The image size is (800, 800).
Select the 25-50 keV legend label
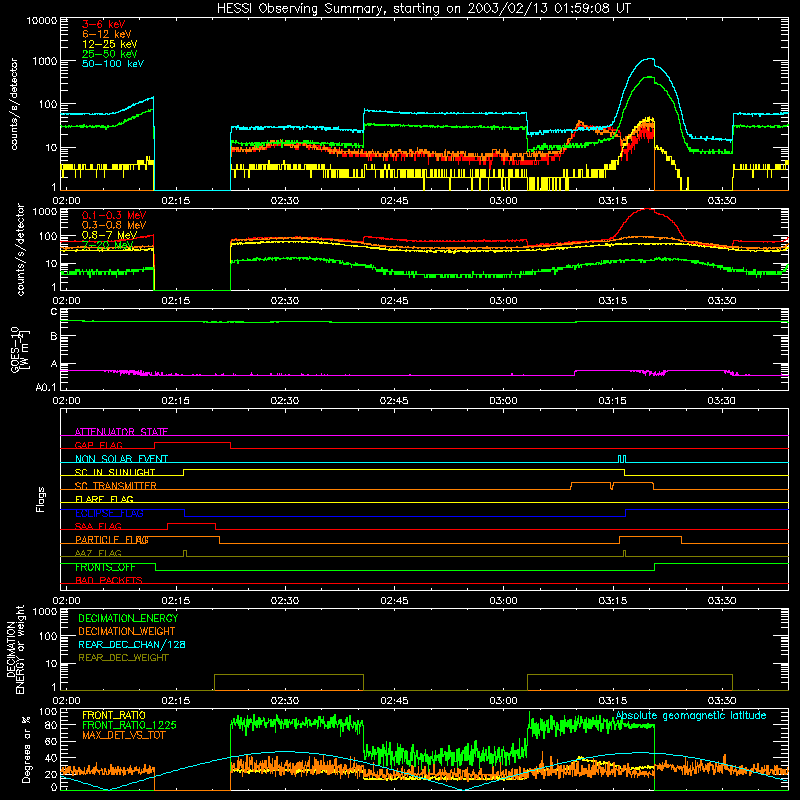click(110, 54)
